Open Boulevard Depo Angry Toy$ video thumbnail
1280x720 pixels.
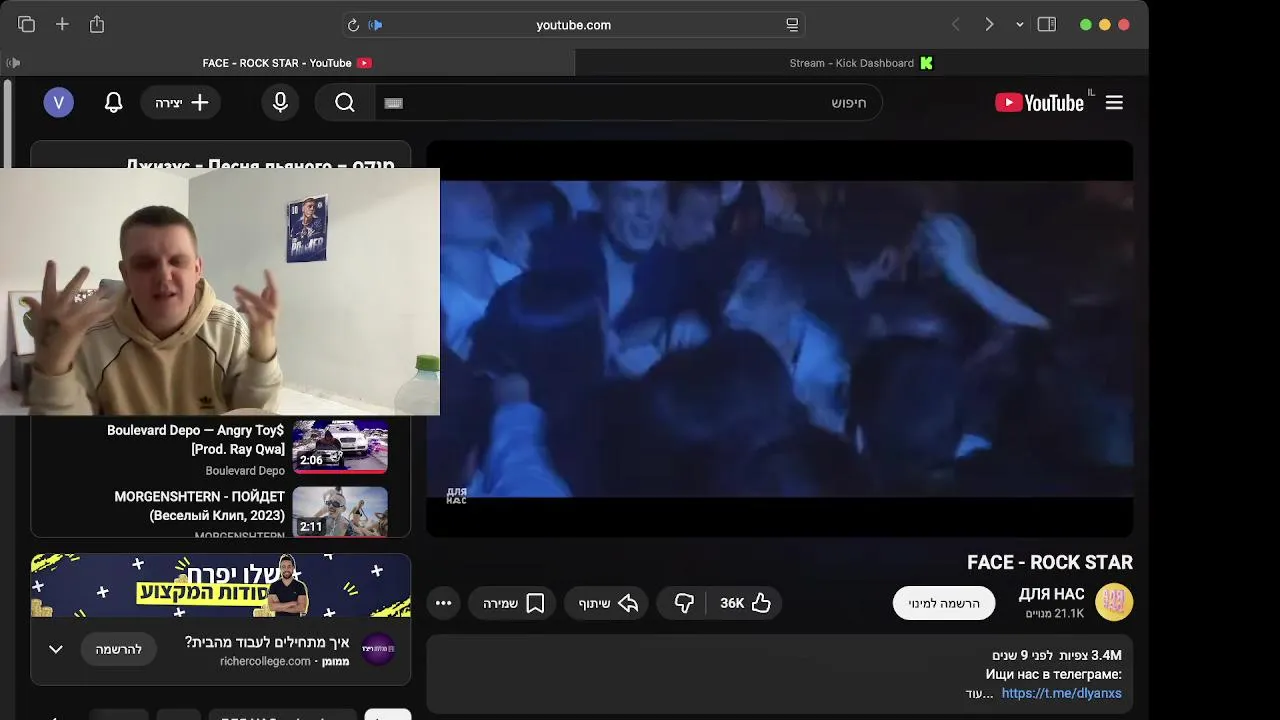click(340, 447)
